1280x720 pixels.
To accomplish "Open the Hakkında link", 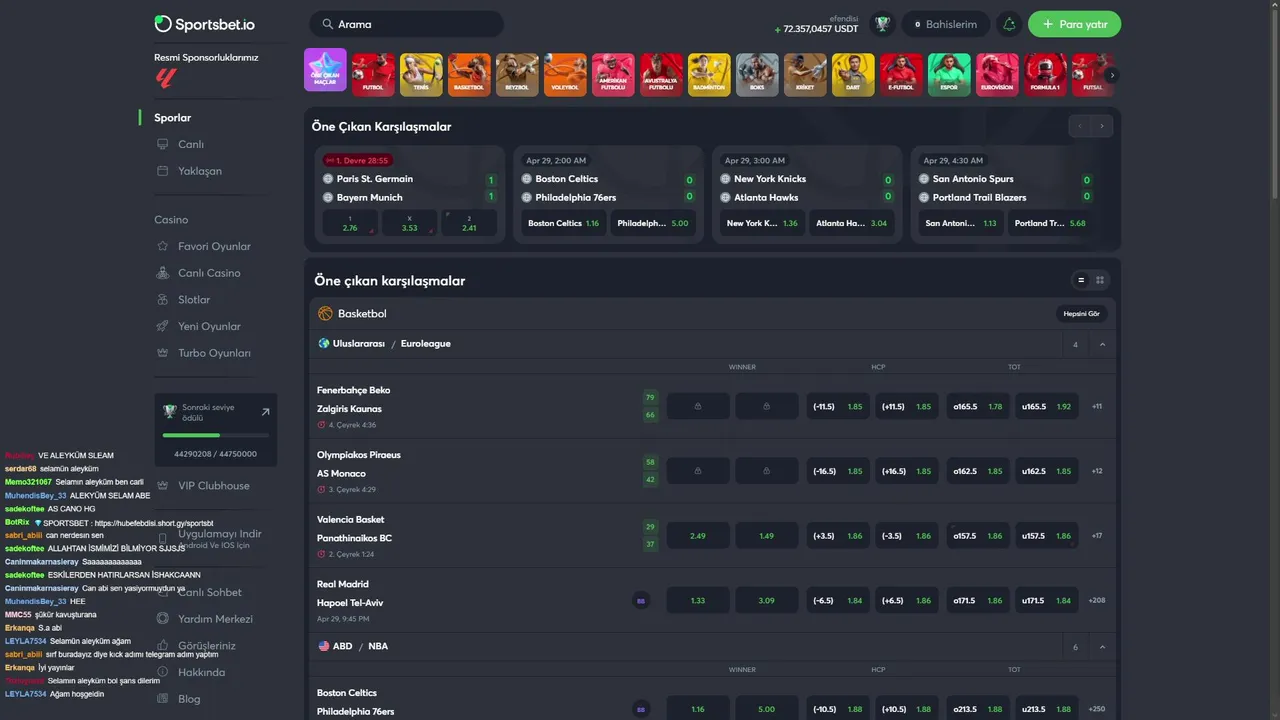I will [201, 672].
